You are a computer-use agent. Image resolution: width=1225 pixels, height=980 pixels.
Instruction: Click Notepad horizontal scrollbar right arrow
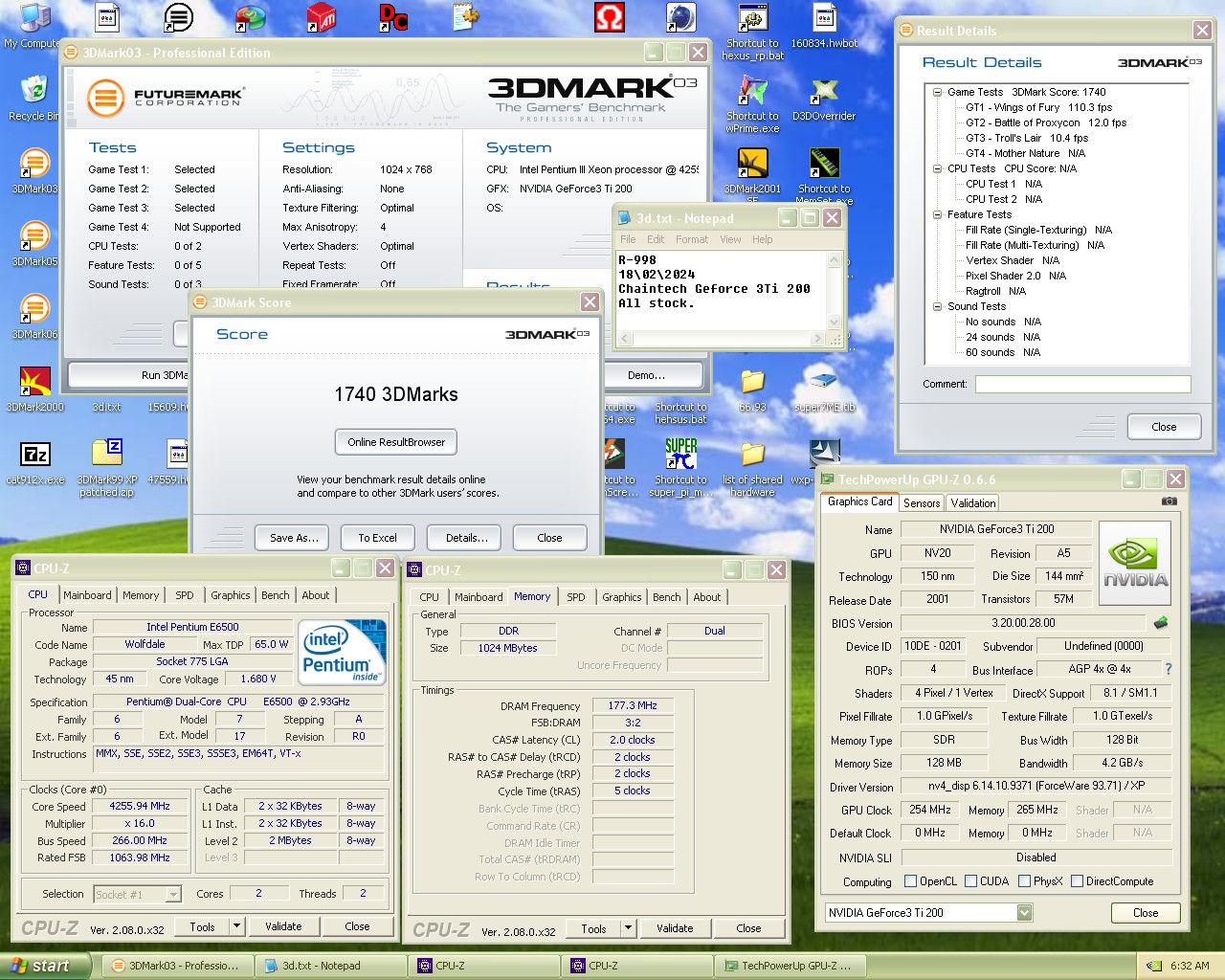(x=818, y=339)
